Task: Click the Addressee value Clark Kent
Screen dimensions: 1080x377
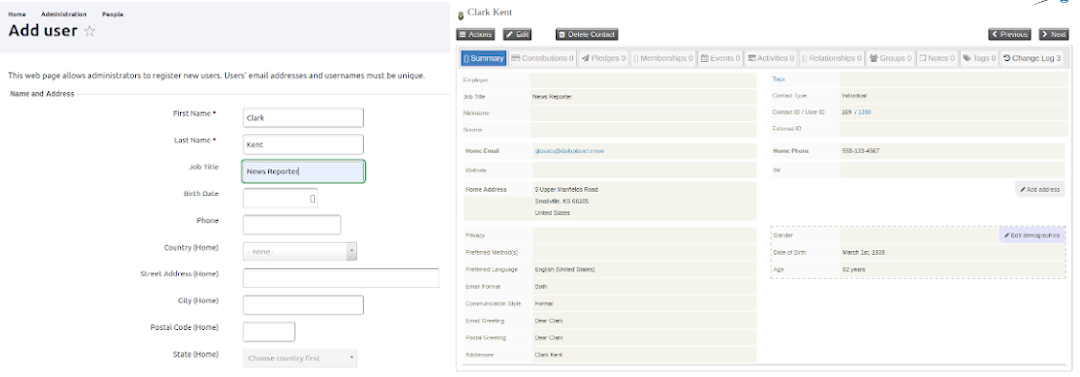Action: [x=548, y=355]
